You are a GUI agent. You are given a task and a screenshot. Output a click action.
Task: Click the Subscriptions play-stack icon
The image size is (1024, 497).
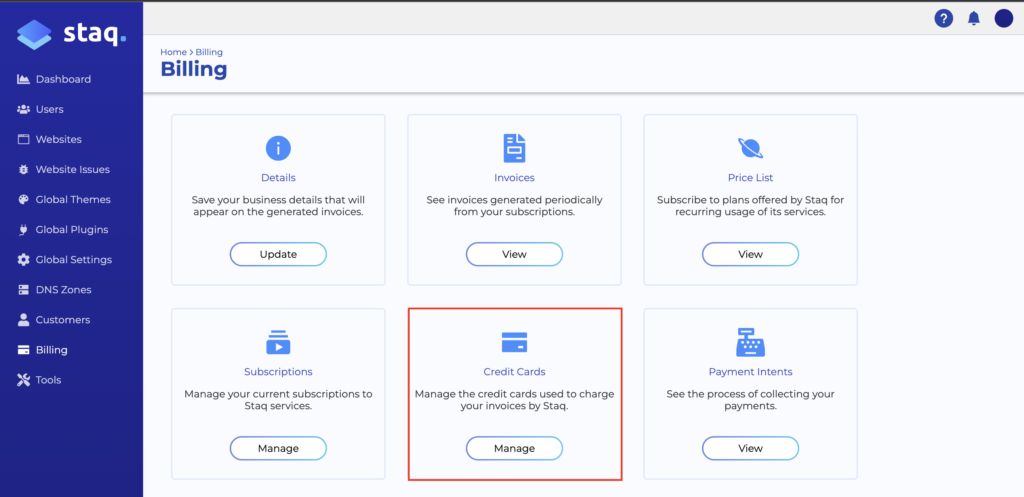point(278,342)
